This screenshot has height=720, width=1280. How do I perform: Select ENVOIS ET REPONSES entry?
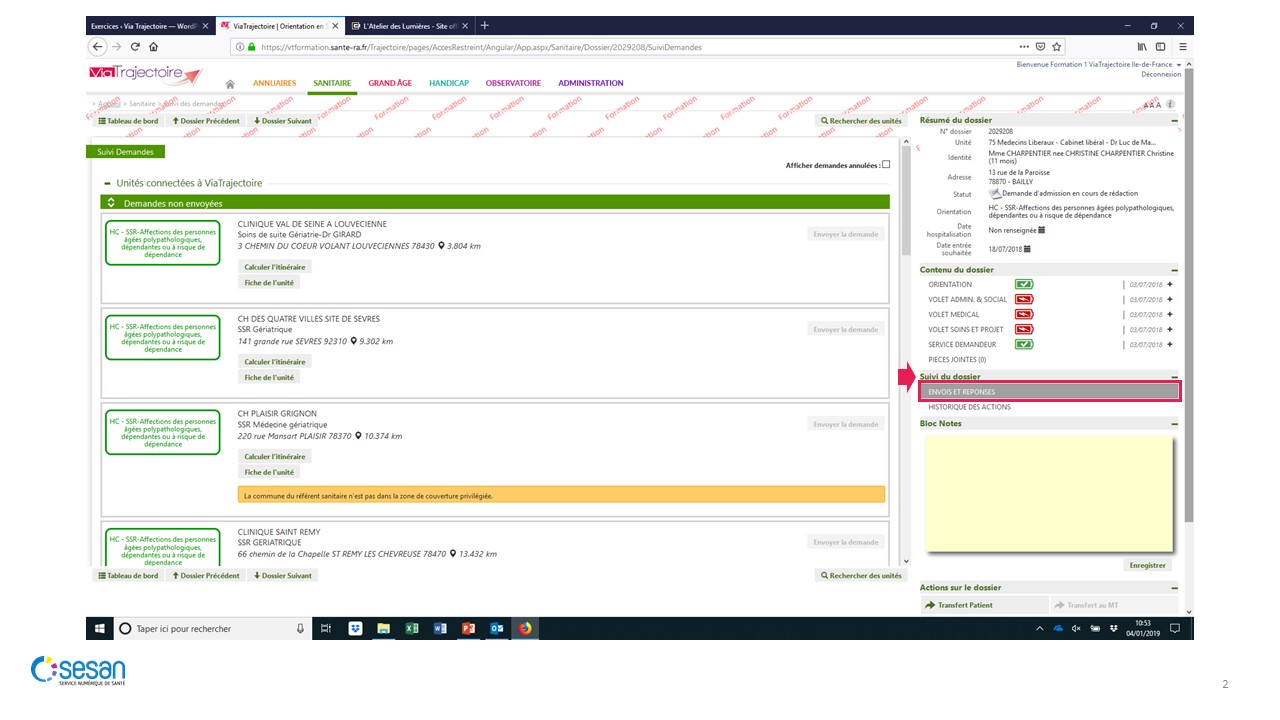click(x=1049, y=392)
